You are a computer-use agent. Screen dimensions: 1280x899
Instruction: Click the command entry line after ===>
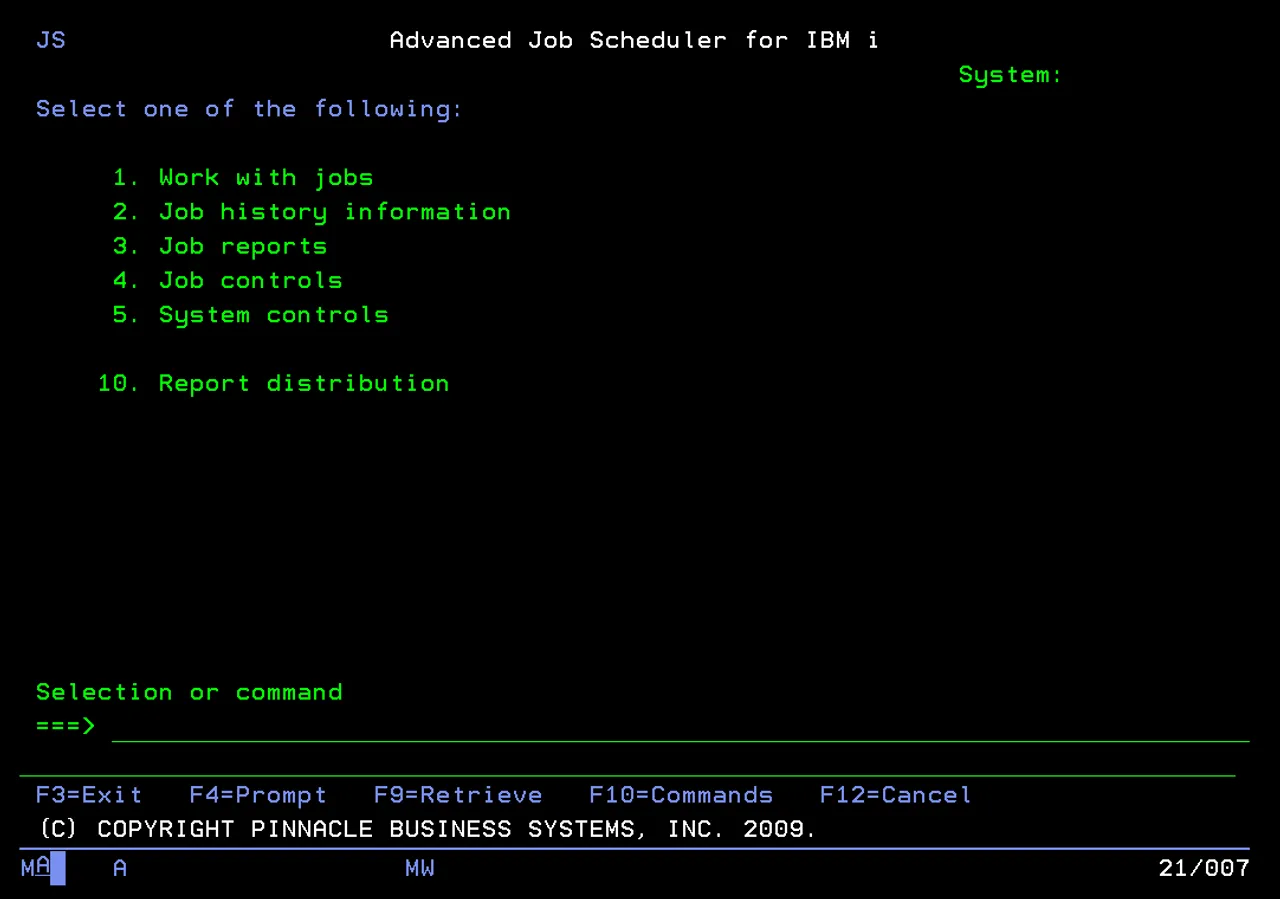(400, 725)
